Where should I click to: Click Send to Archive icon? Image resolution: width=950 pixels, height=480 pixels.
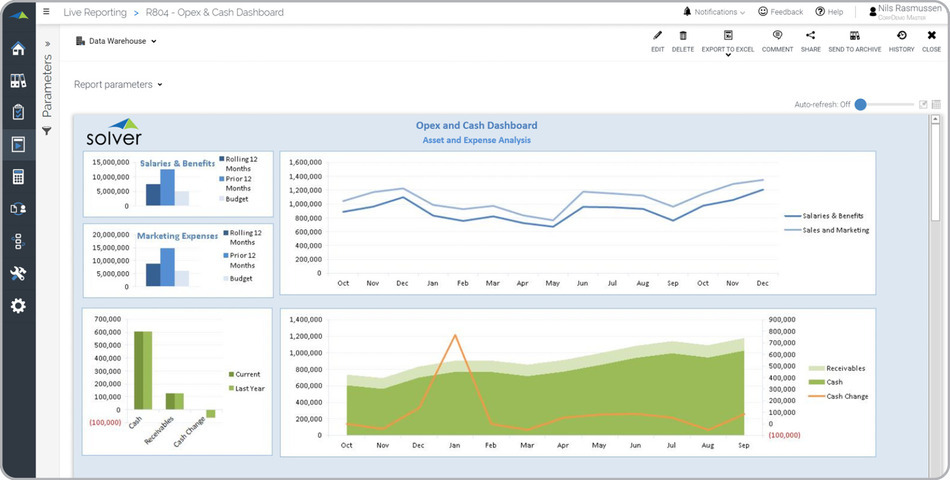[854, 36]
